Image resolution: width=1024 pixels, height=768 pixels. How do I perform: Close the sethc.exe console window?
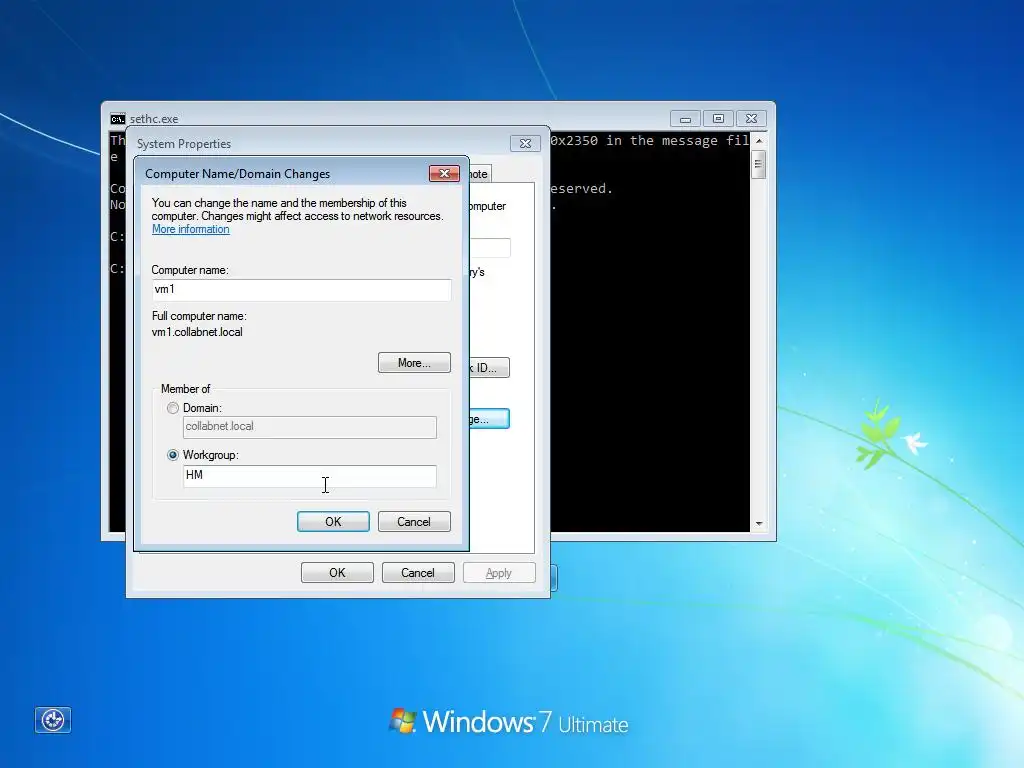click(x=752, y=119)
